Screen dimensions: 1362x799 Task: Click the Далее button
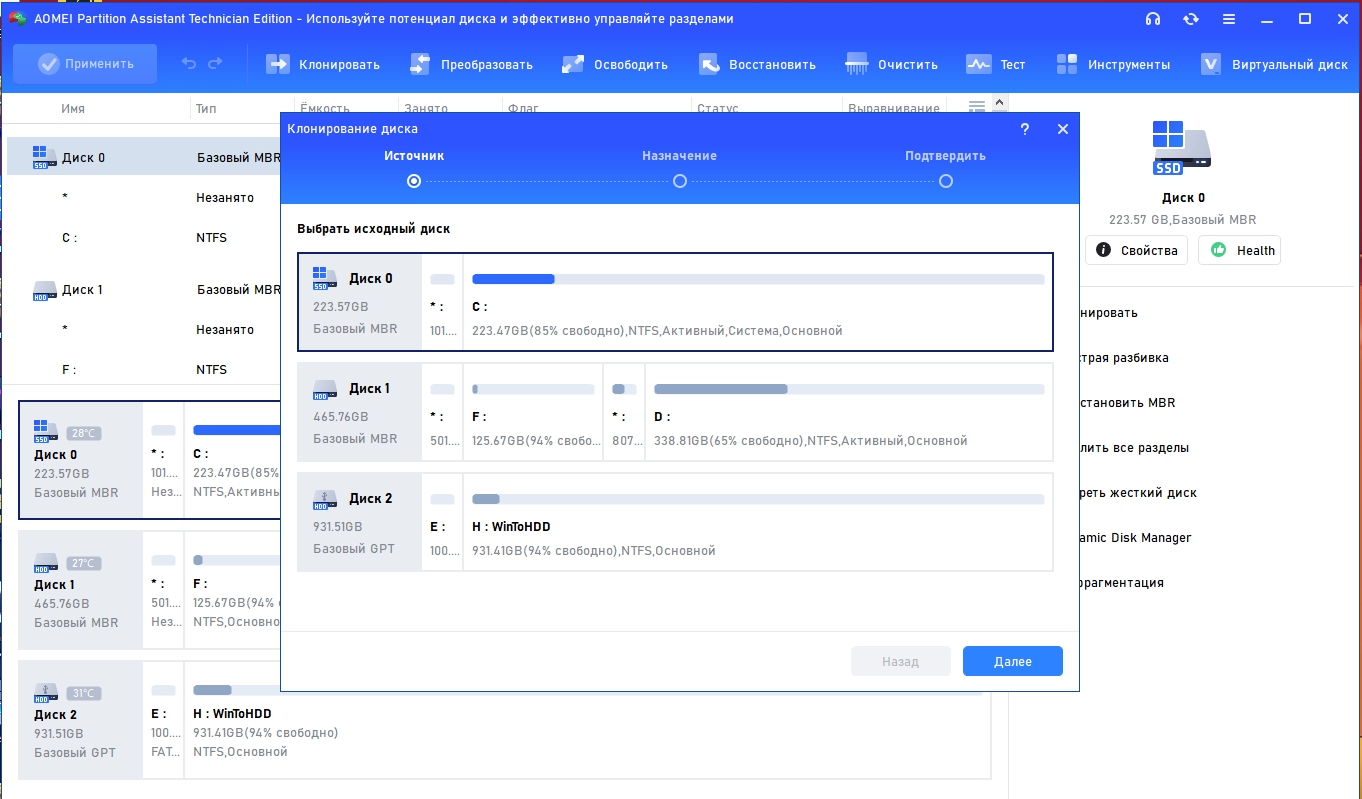click(x=1013, y=661)
